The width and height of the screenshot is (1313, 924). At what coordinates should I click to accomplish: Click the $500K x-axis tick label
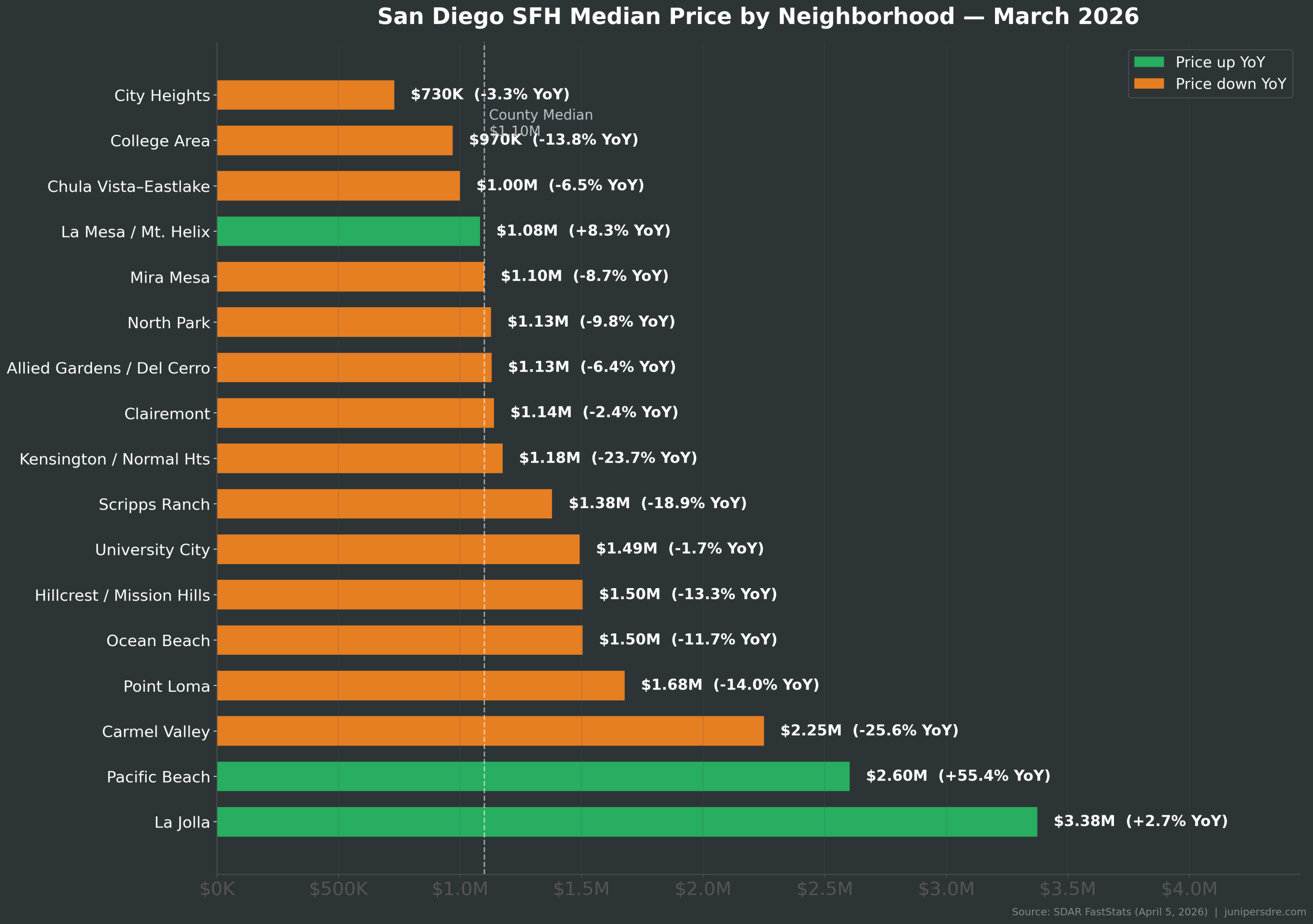point(338,889)
